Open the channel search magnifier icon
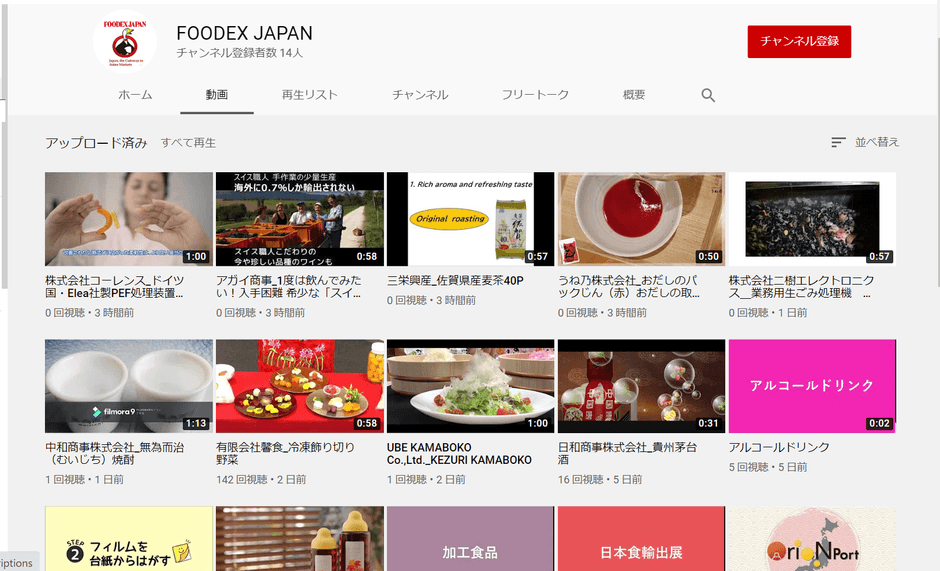 (x=708, y=95)
